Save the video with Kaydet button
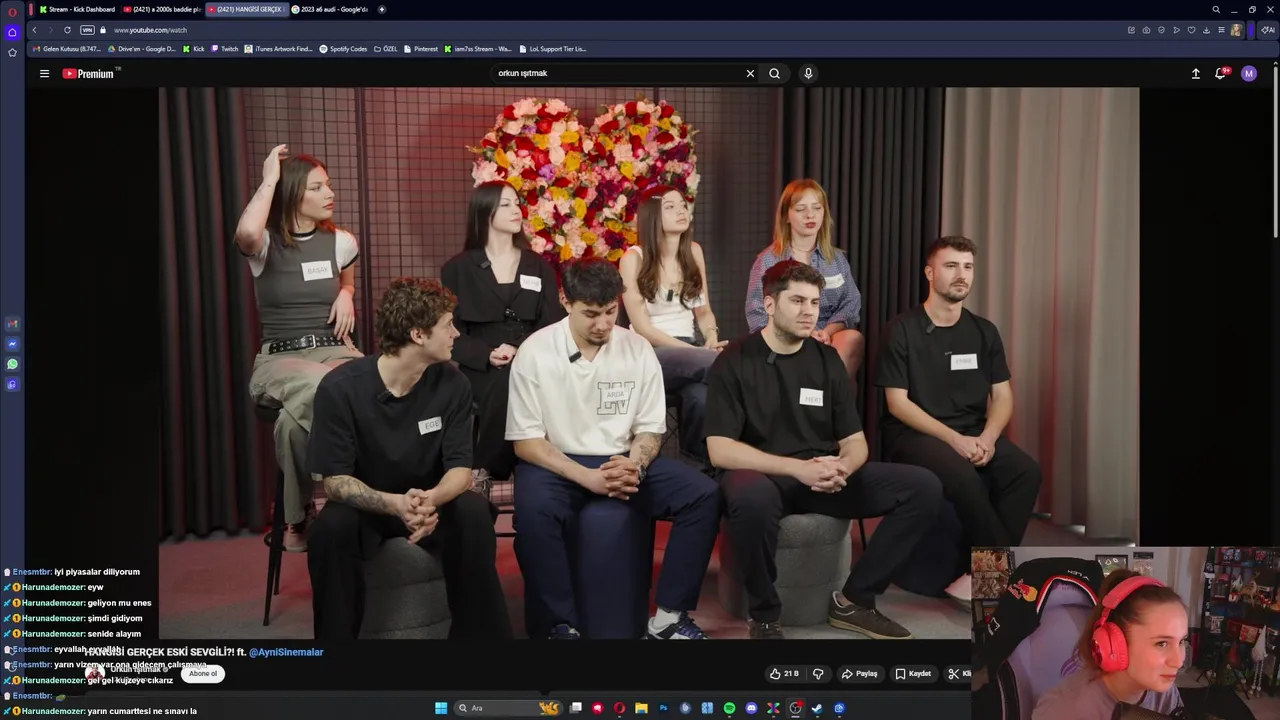The height and width of the screenshot is (720, 1280). [913, 674]
